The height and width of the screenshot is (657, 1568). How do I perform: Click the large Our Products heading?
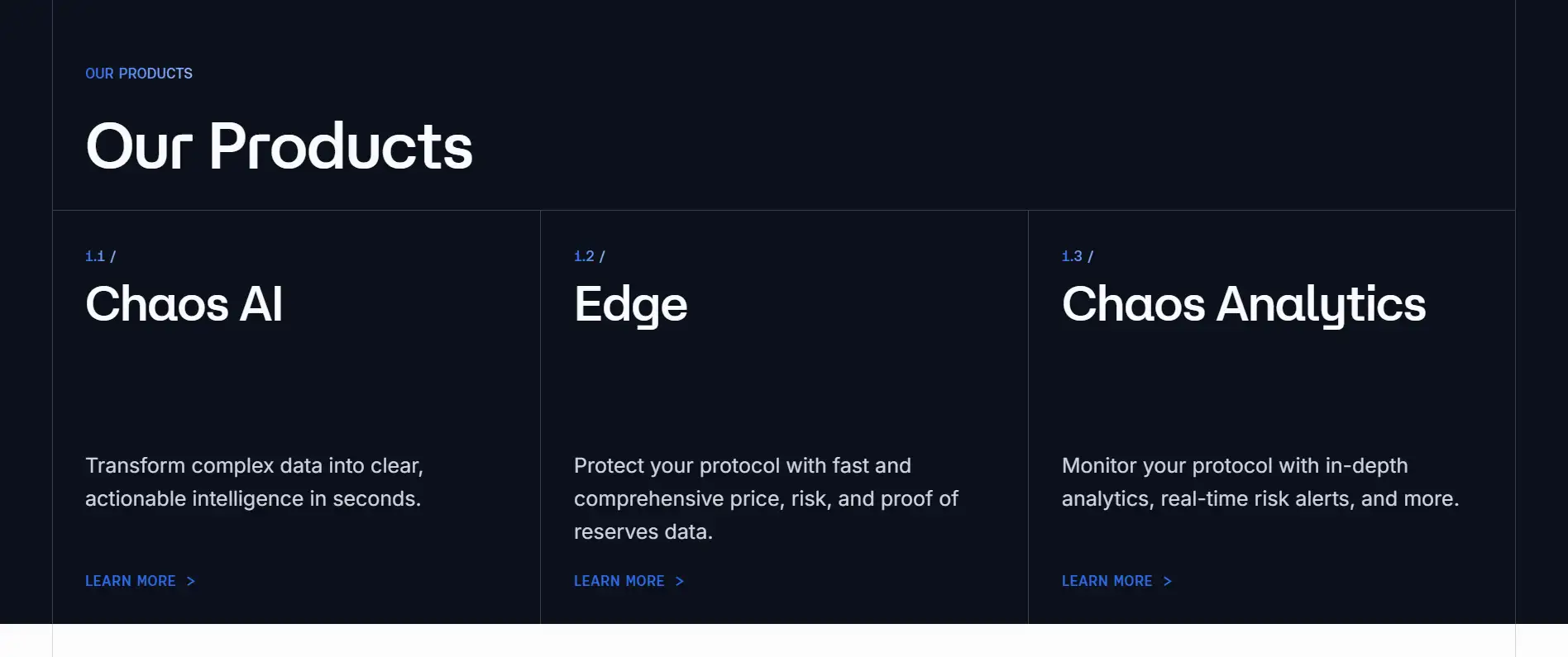(280, 146)
